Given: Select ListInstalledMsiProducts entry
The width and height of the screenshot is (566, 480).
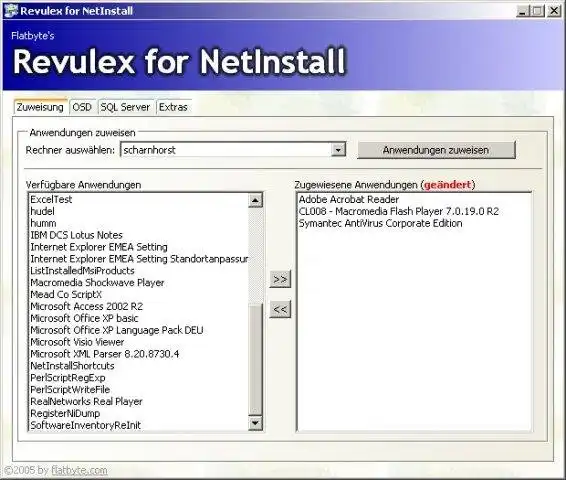Looking at the screenshot, I should point(138,271).
